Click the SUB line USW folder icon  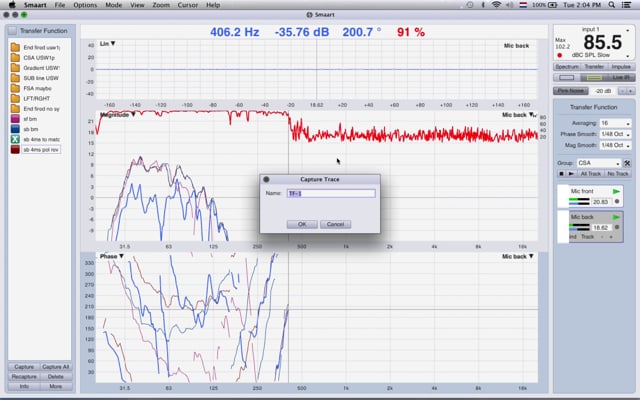(x=15, y=78)
